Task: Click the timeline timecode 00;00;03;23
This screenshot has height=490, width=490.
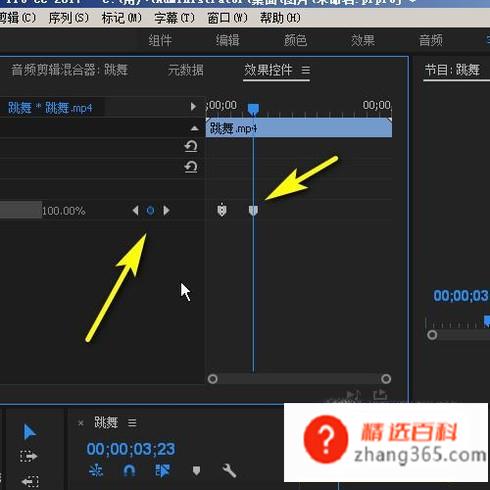Action: coord(131,449)
